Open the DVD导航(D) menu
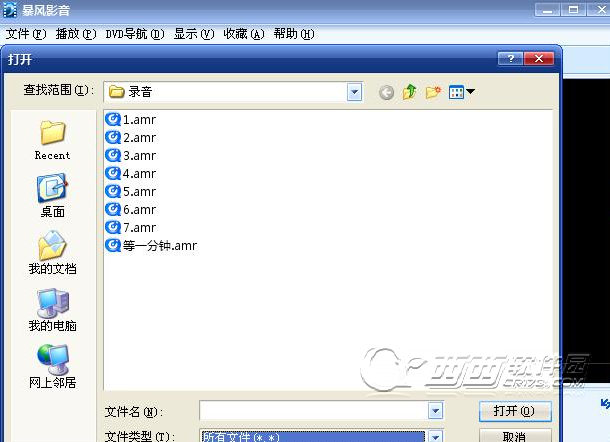The height and width of the screenshot is (442, 610). point(135,34)
